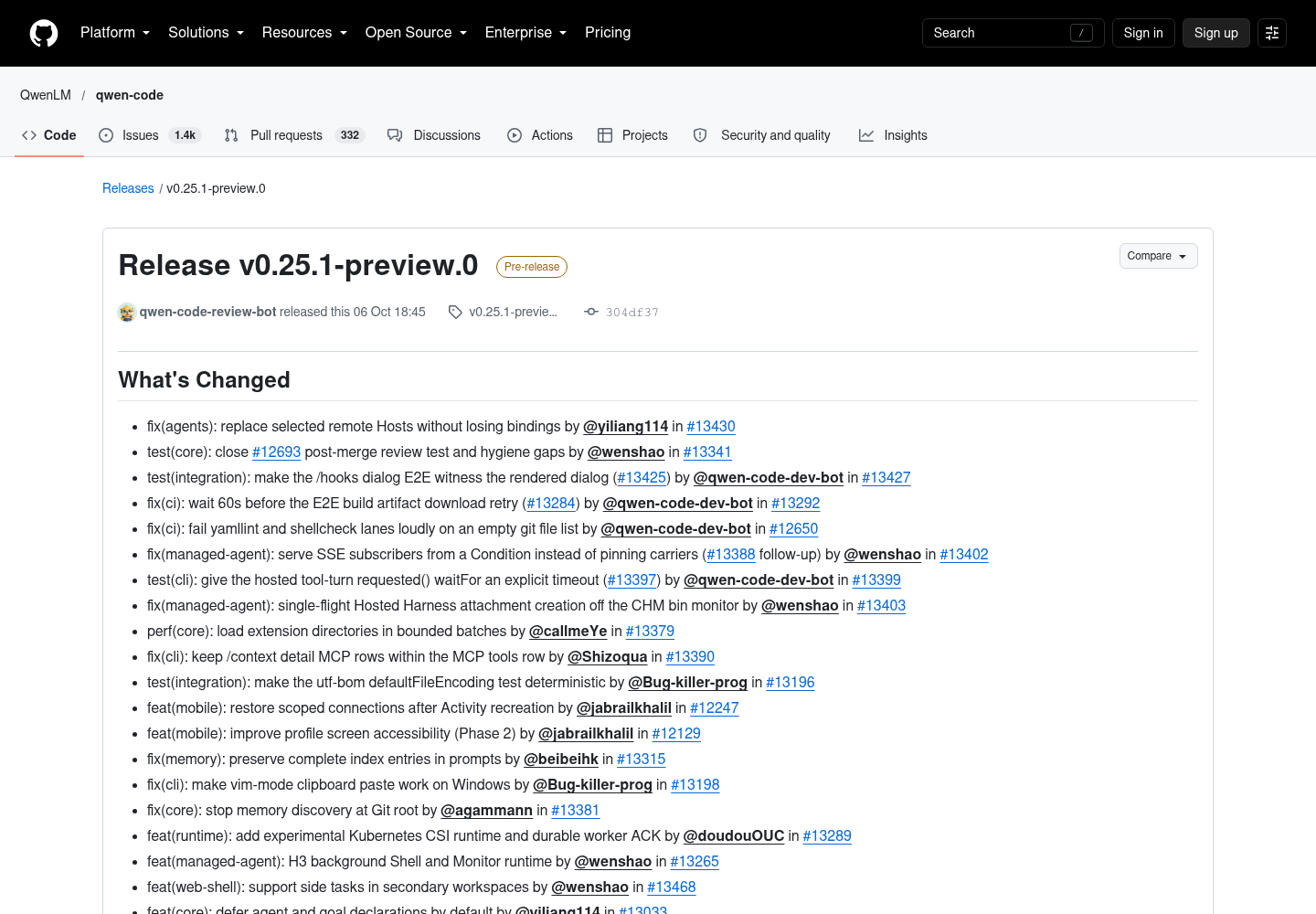Open the @callmeYe profile link

tap(568, 632)
